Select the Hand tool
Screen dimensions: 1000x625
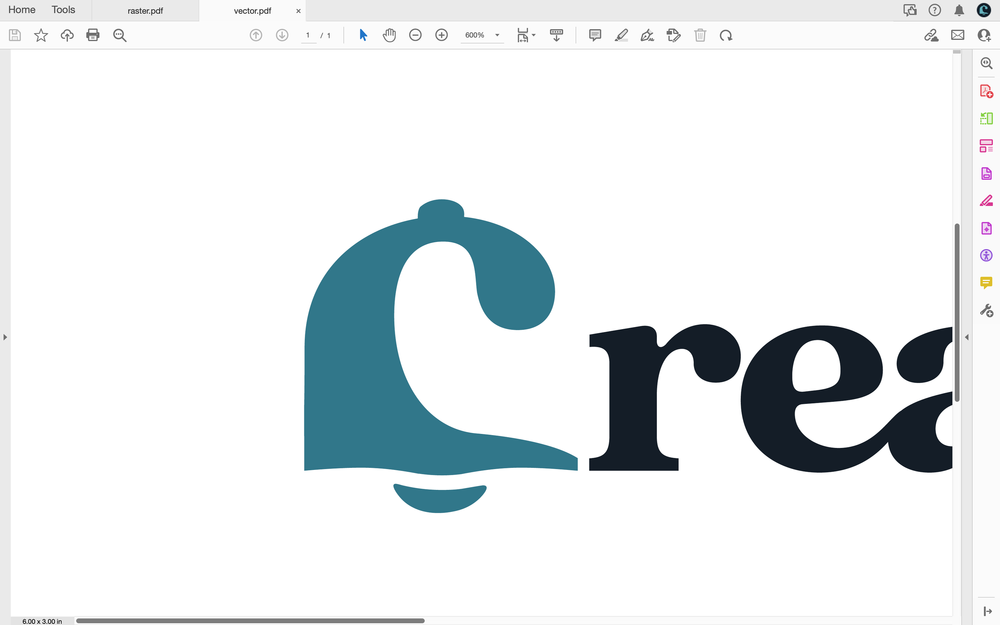(390, 35)
